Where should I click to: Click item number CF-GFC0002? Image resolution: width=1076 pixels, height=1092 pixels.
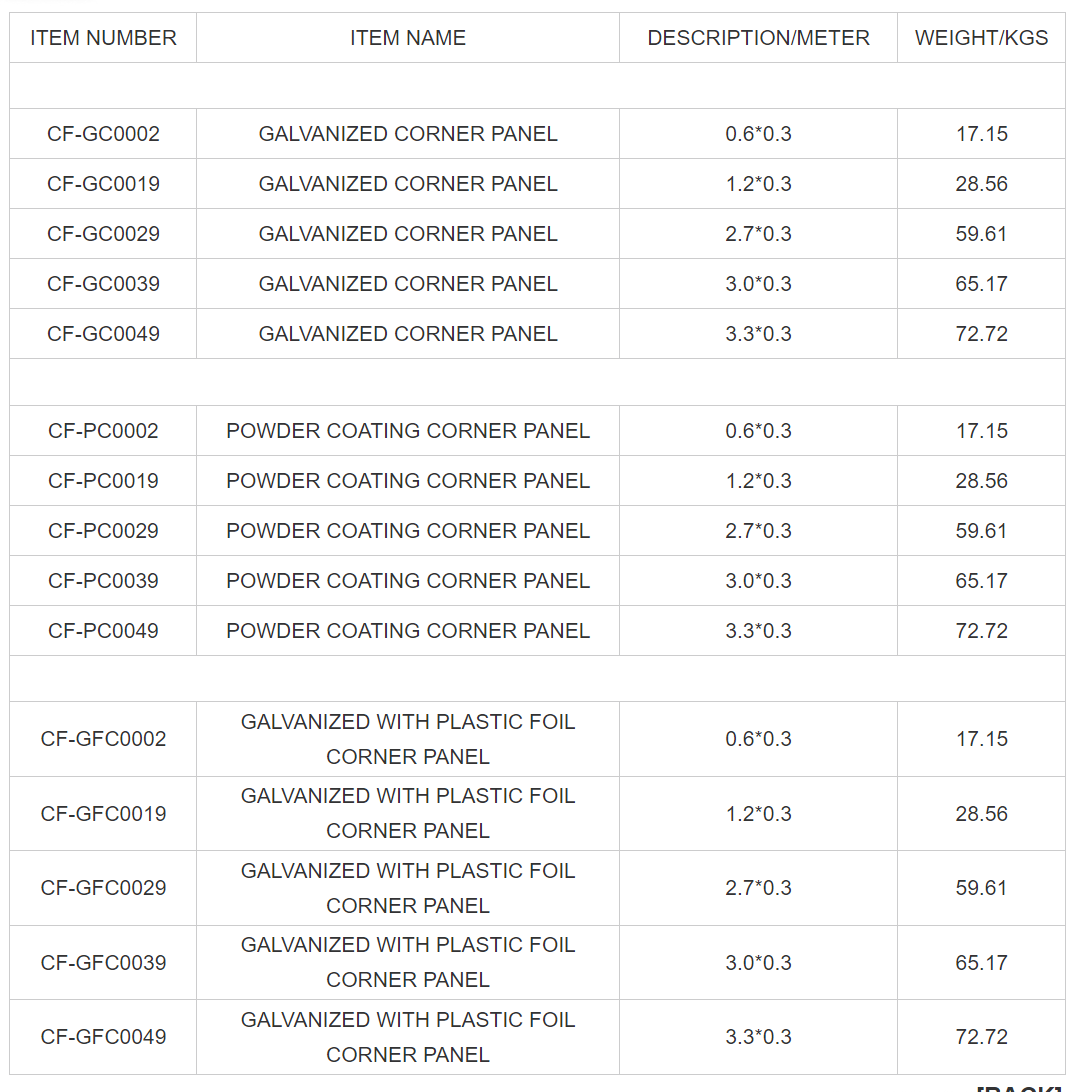pyautogui.click(x=103, y=739)
